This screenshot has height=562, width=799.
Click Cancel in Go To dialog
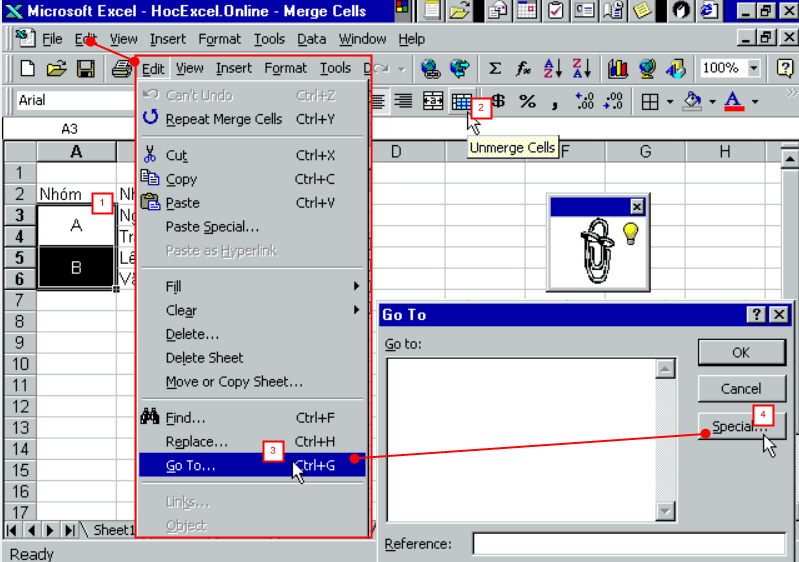point(741,389)
